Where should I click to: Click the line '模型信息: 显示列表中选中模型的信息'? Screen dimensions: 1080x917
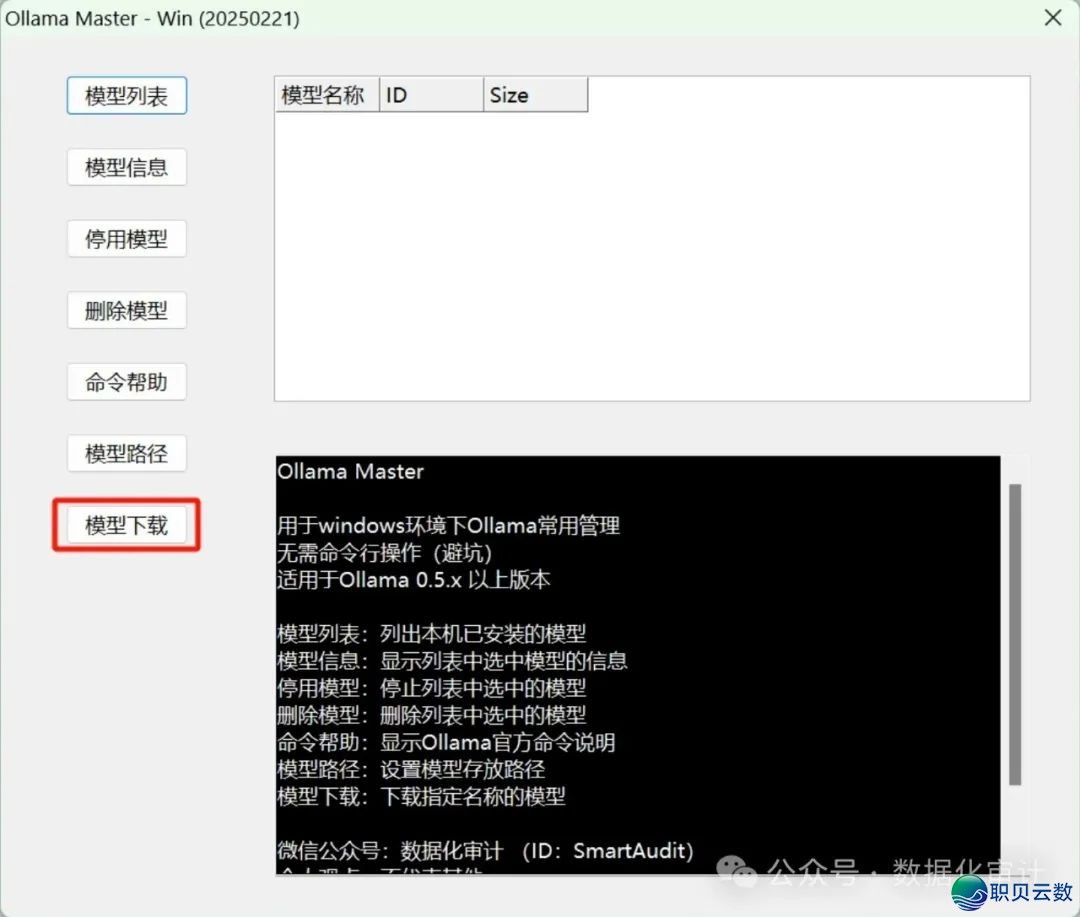tap(452, 661)
